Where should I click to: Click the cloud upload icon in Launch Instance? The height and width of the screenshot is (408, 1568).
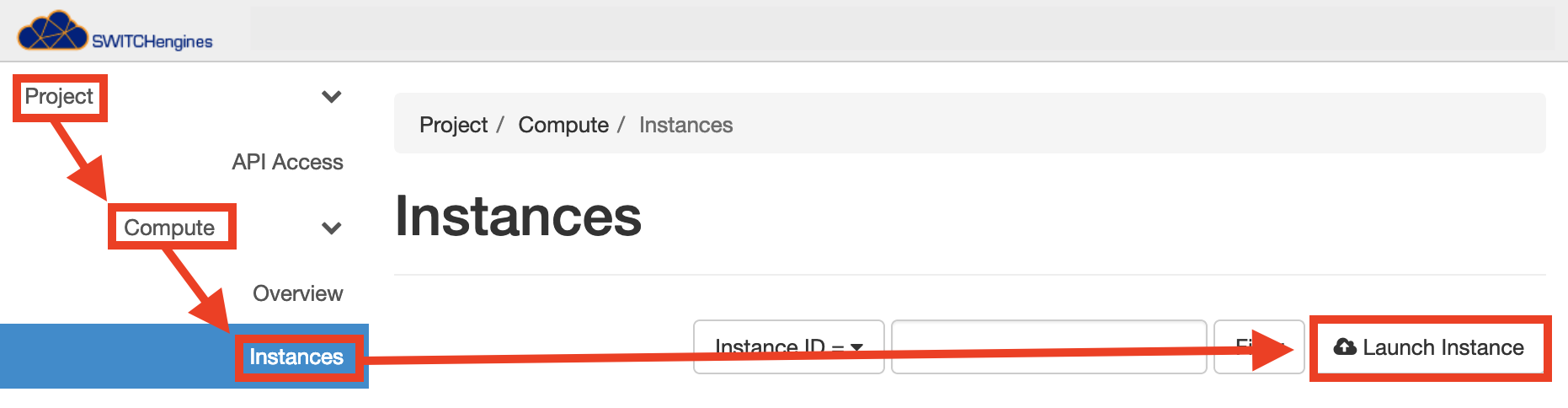[1346, 346]
